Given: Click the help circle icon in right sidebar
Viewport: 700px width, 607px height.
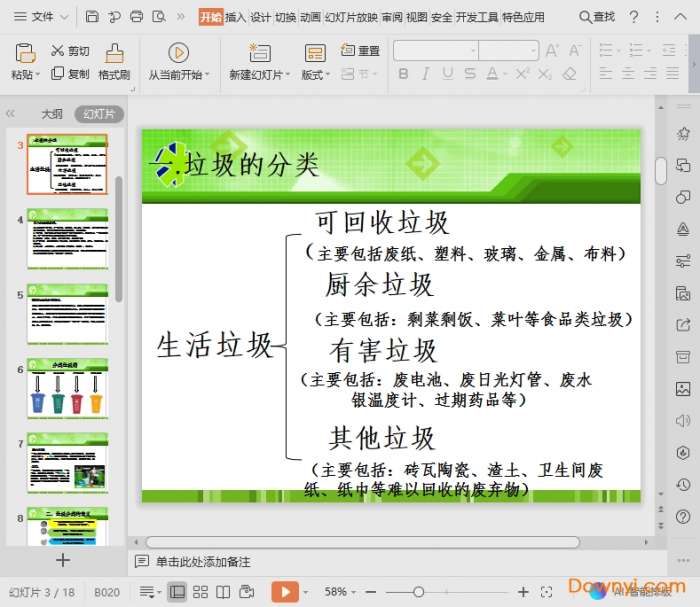Looking at the screenshot, I should tap(683, 516).
